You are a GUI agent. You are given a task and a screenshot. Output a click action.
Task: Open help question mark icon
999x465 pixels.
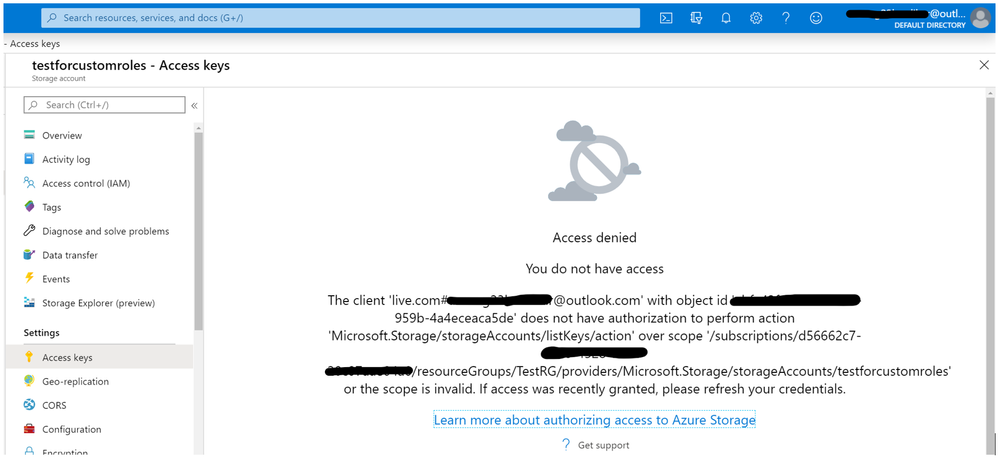point(786,18)
